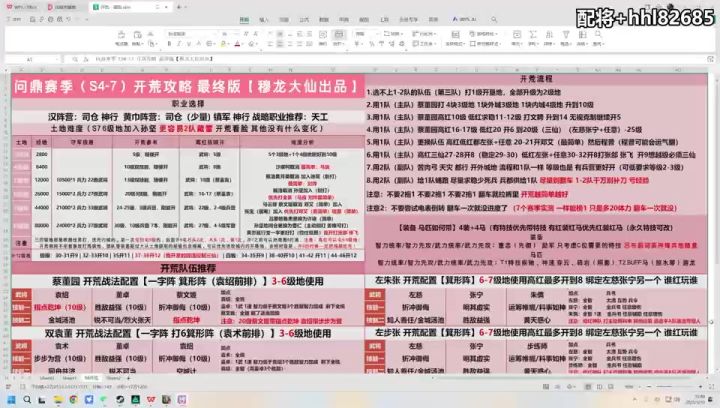This screenshot has height=408, width=720.
Task: Click the top vertical align icon
Action: point(270,34)
